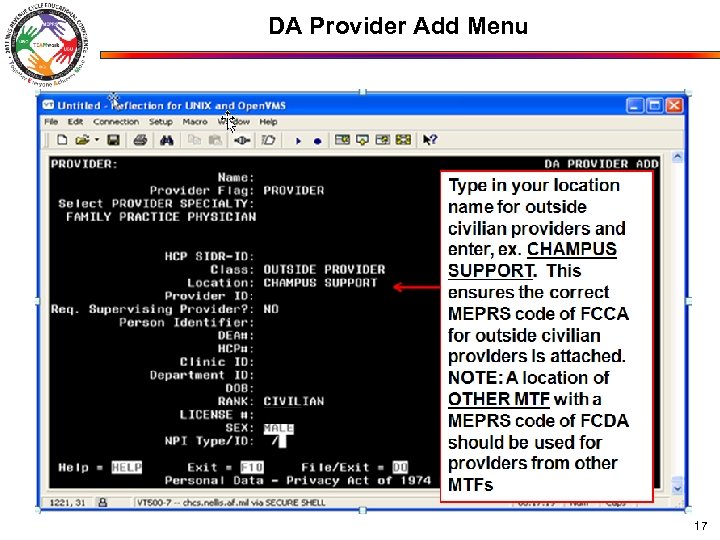Click the NO value for Supervising Provider
The image size is (720, 540).
point(271,309)
